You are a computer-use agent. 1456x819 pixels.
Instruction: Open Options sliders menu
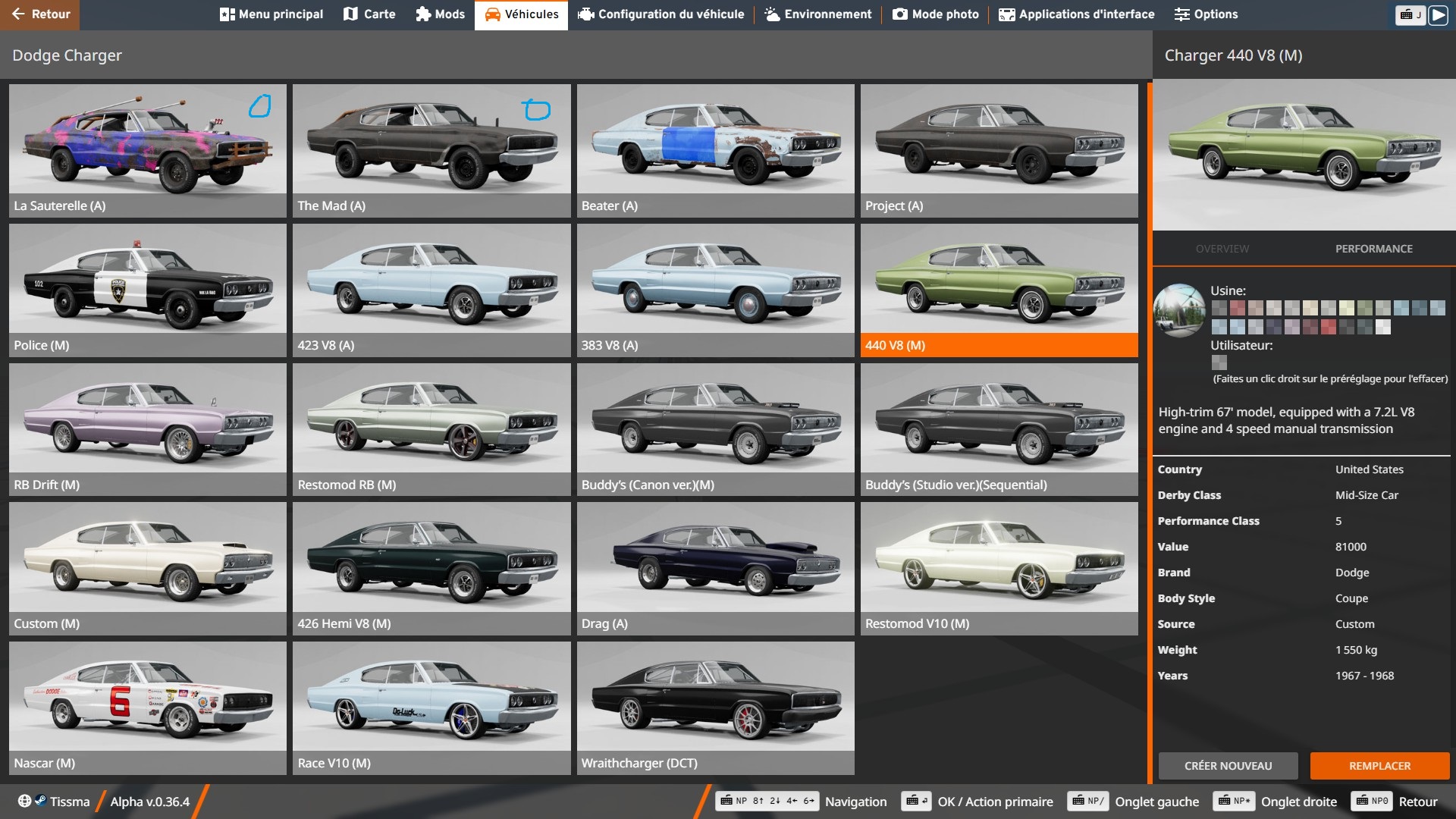[1206, 14]
